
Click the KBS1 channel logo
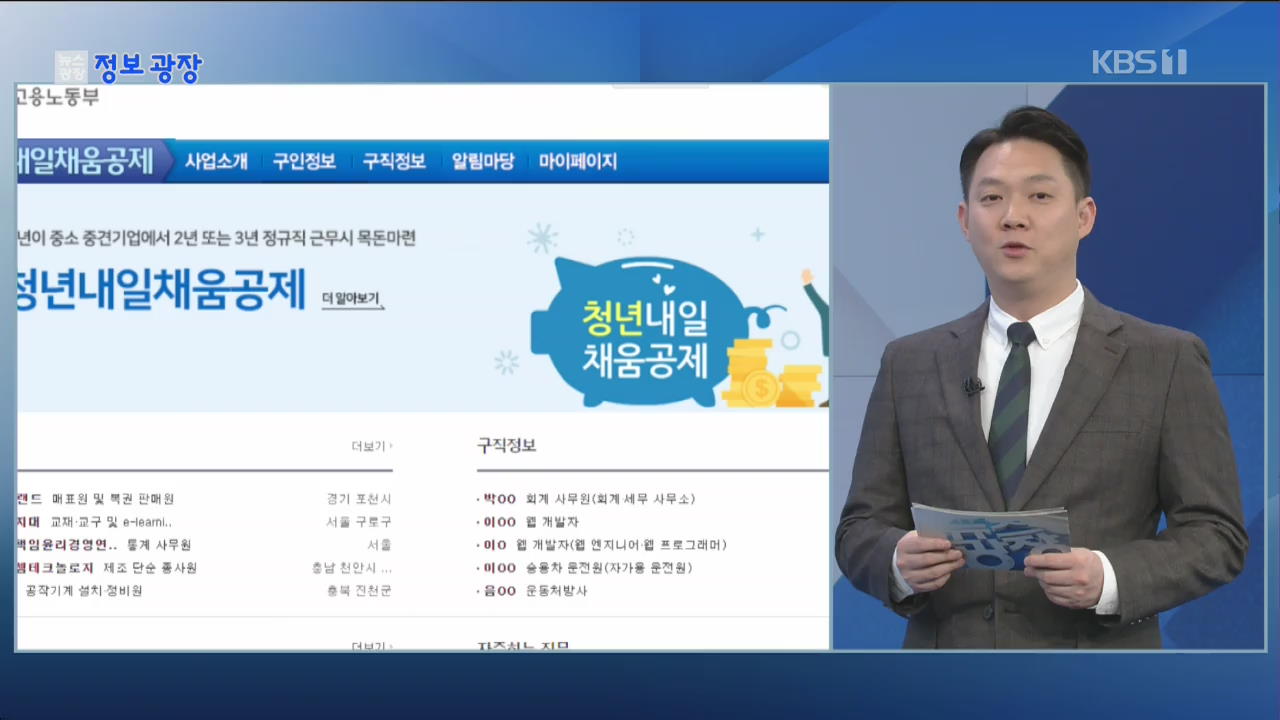[1139, 62]
